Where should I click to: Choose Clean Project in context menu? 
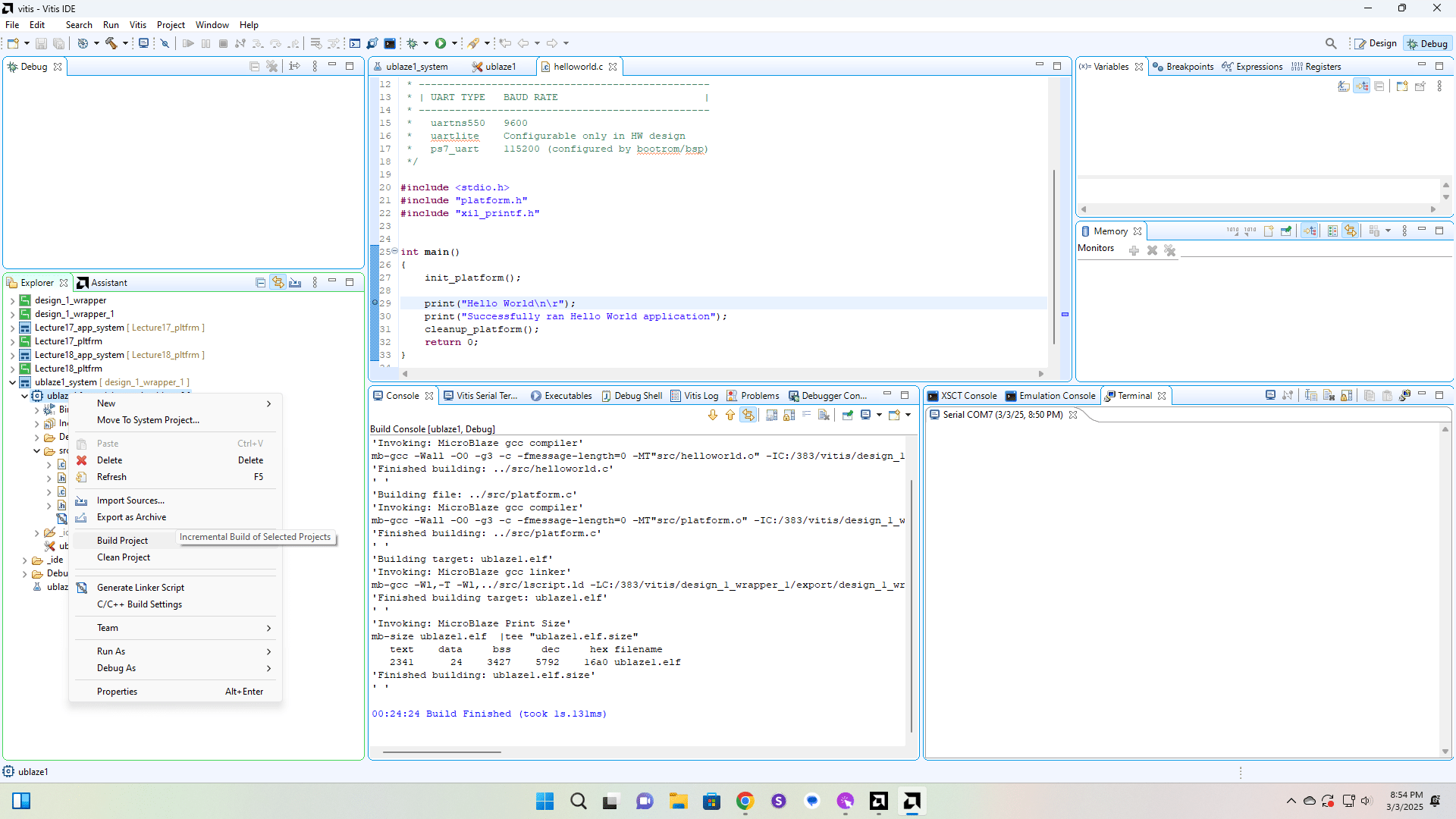point(124,557)
